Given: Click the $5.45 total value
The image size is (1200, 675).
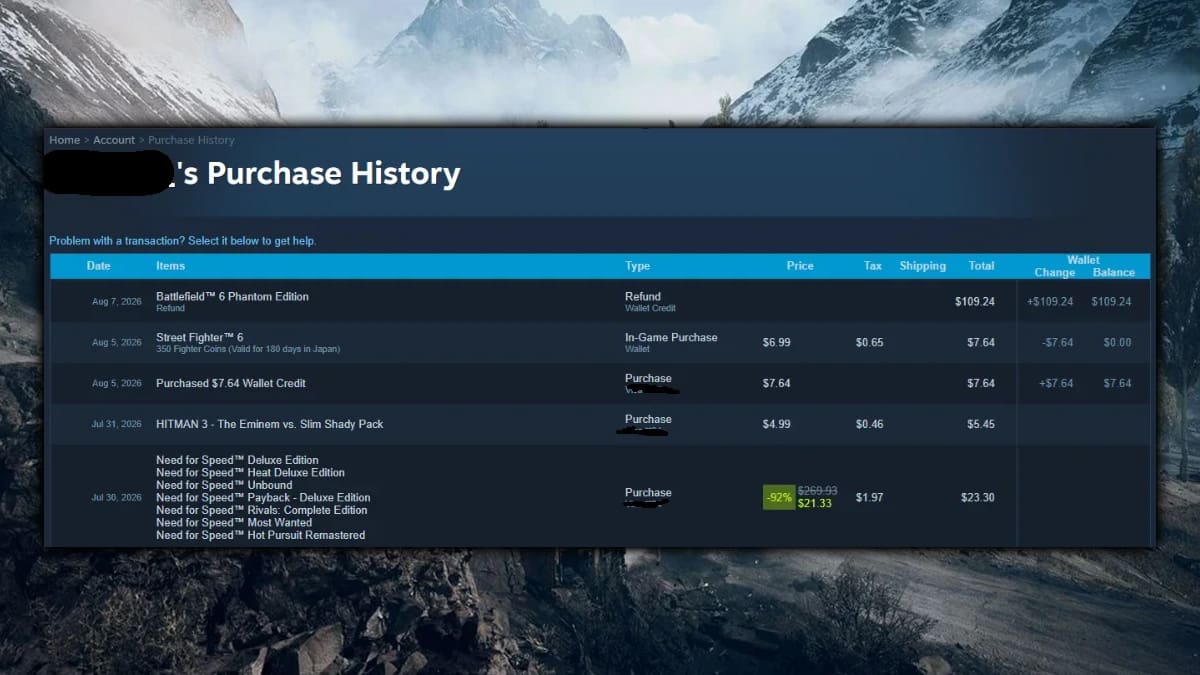Looking at the screenshot, I should point(981,424).
